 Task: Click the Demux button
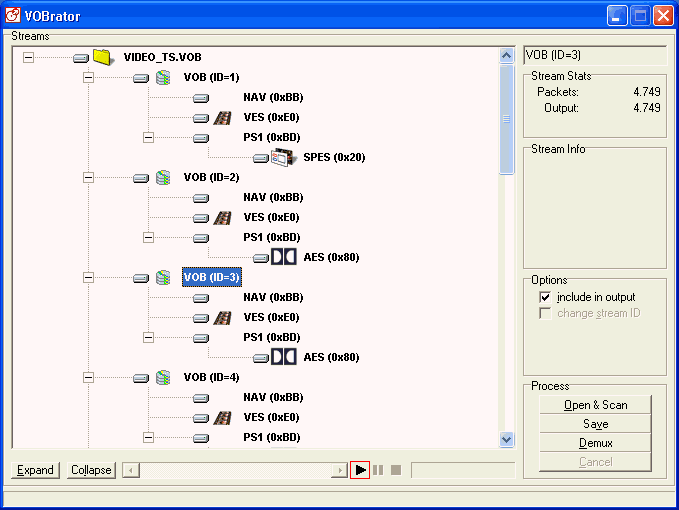tap(595, 443)
